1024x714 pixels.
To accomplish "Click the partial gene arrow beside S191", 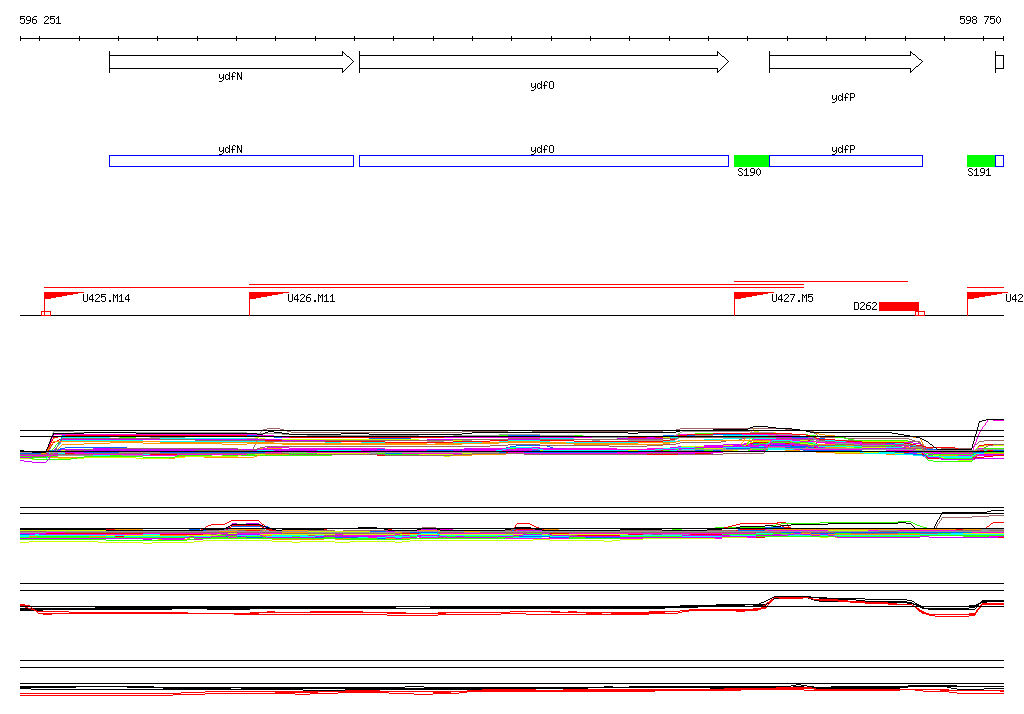I will [x=999, y=62].
